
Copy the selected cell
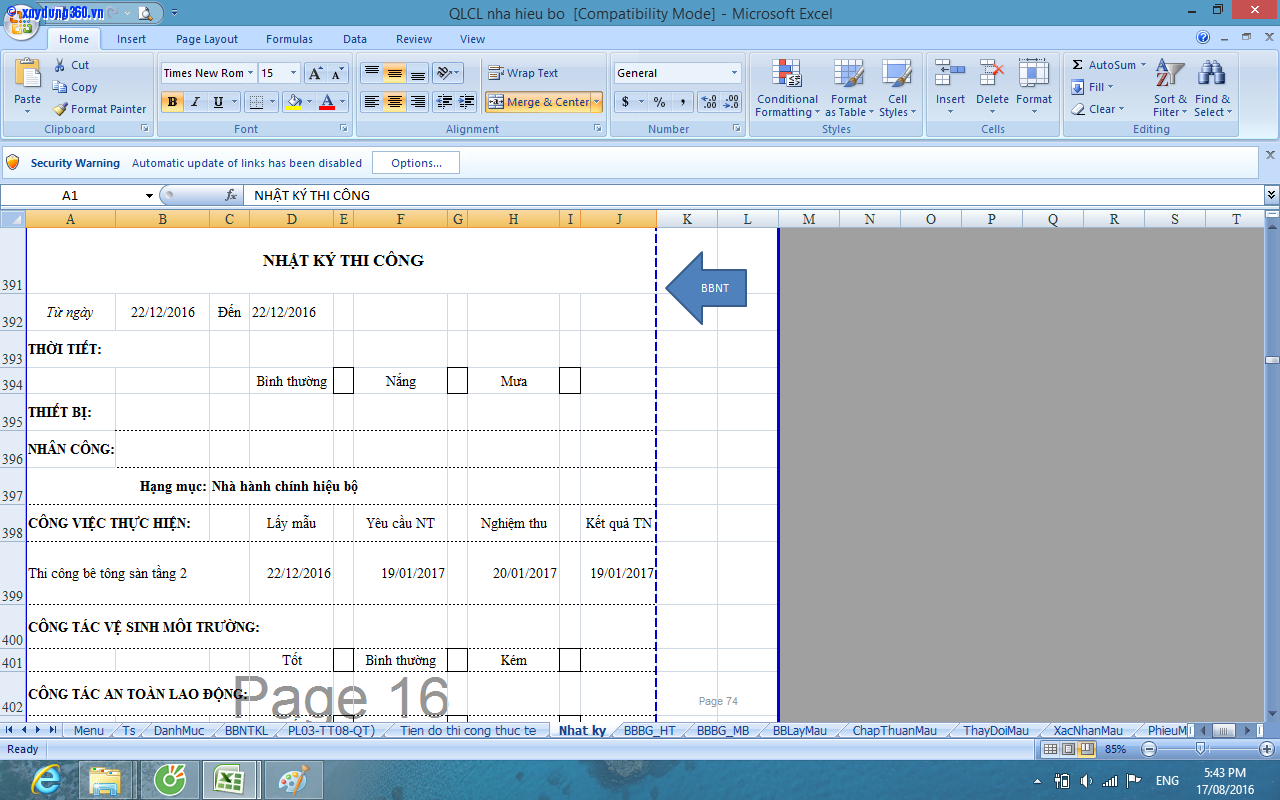pyautogui.click(x=75, y=87)
